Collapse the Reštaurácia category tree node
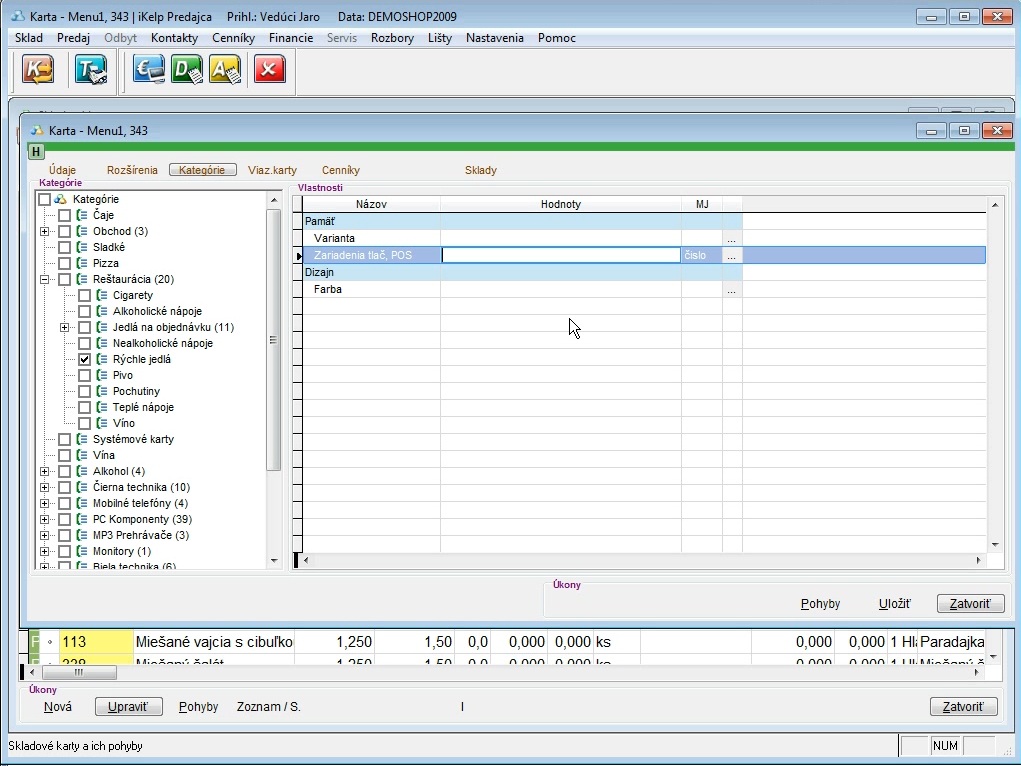1021x766 pixels. point(45,280)
